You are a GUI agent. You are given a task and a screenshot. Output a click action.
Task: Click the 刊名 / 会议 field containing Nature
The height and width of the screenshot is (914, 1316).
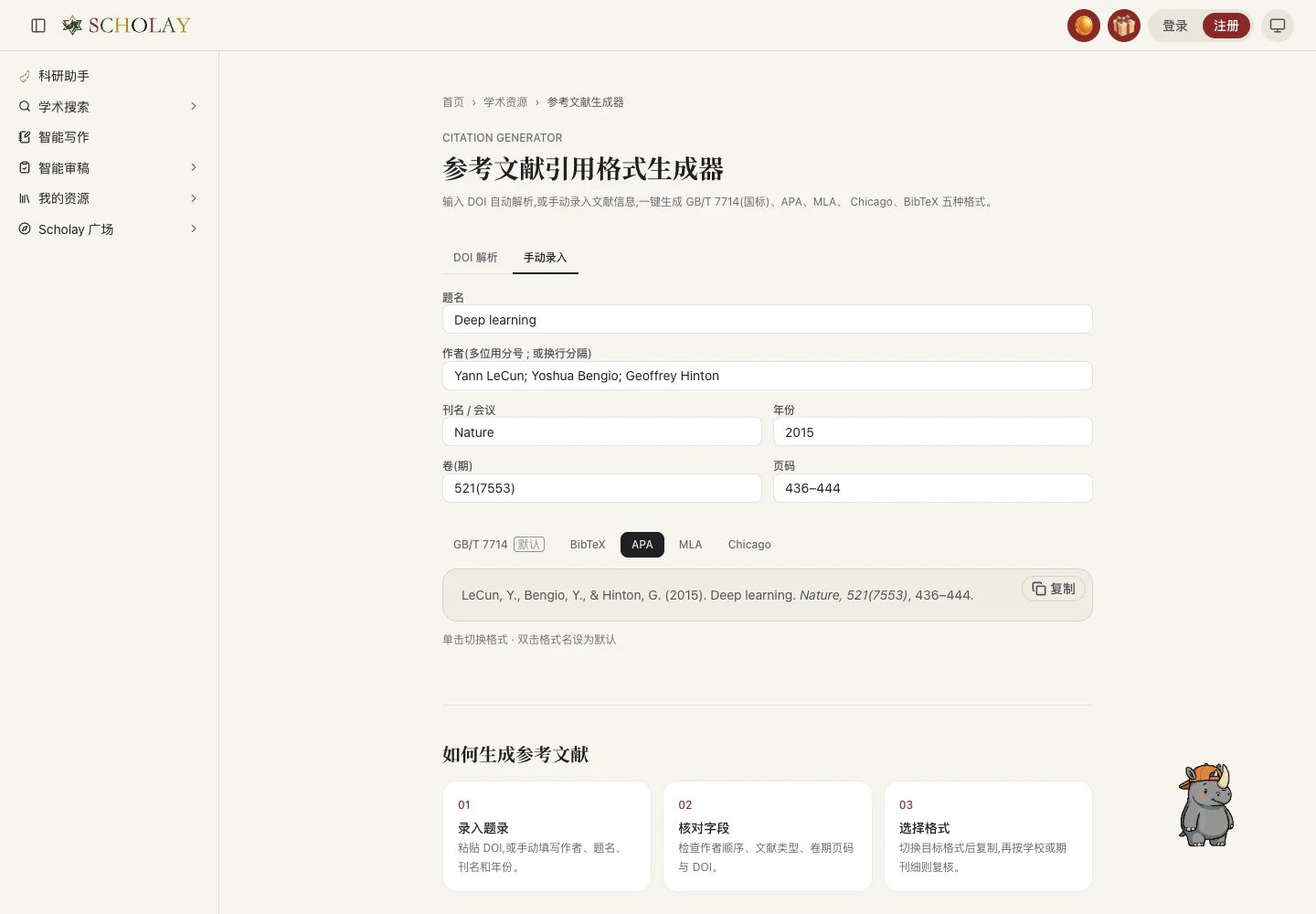click(602, 431)
